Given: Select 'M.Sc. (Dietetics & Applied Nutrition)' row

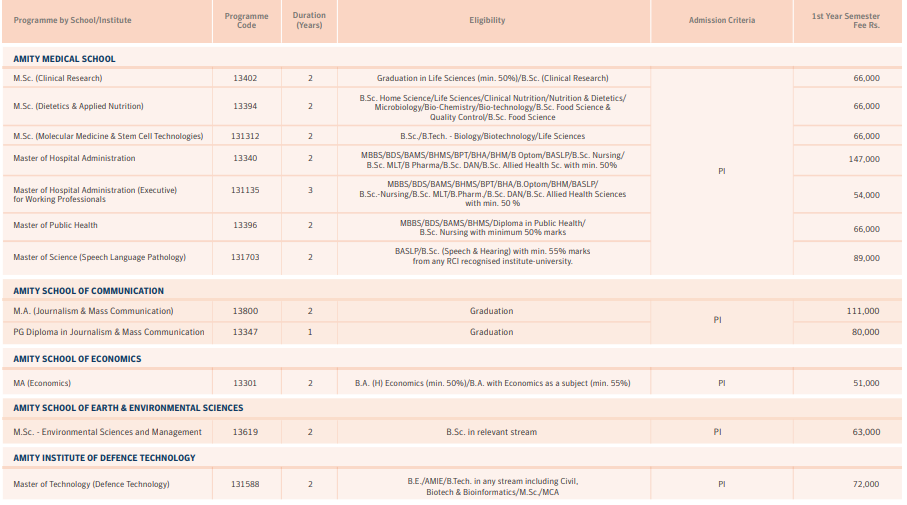Looking at the screenshot, I should tap(78, 106).
